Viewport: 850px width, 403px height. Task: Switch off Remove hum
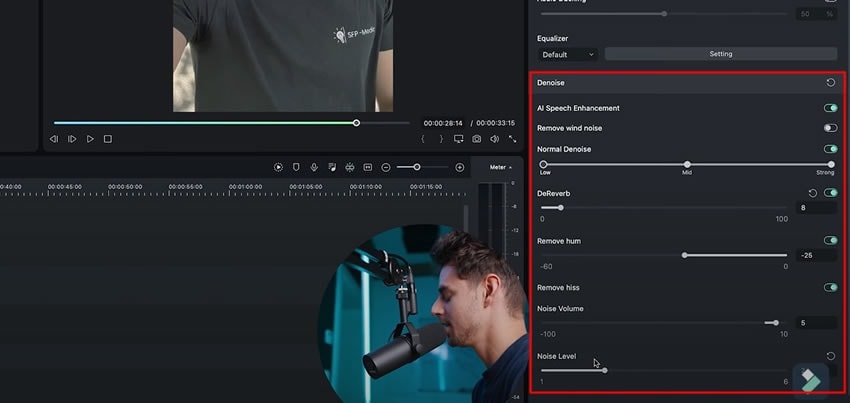pyautogui.click(x=830, y=240)
